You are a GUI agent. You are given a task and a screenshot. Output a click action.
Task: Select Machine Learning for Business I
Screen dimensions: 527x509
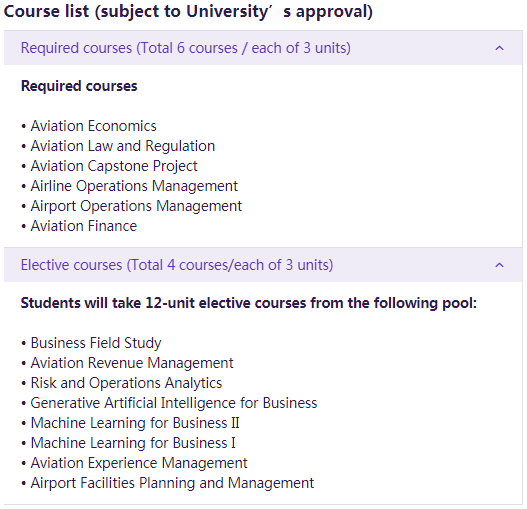(x=133, y=443)
